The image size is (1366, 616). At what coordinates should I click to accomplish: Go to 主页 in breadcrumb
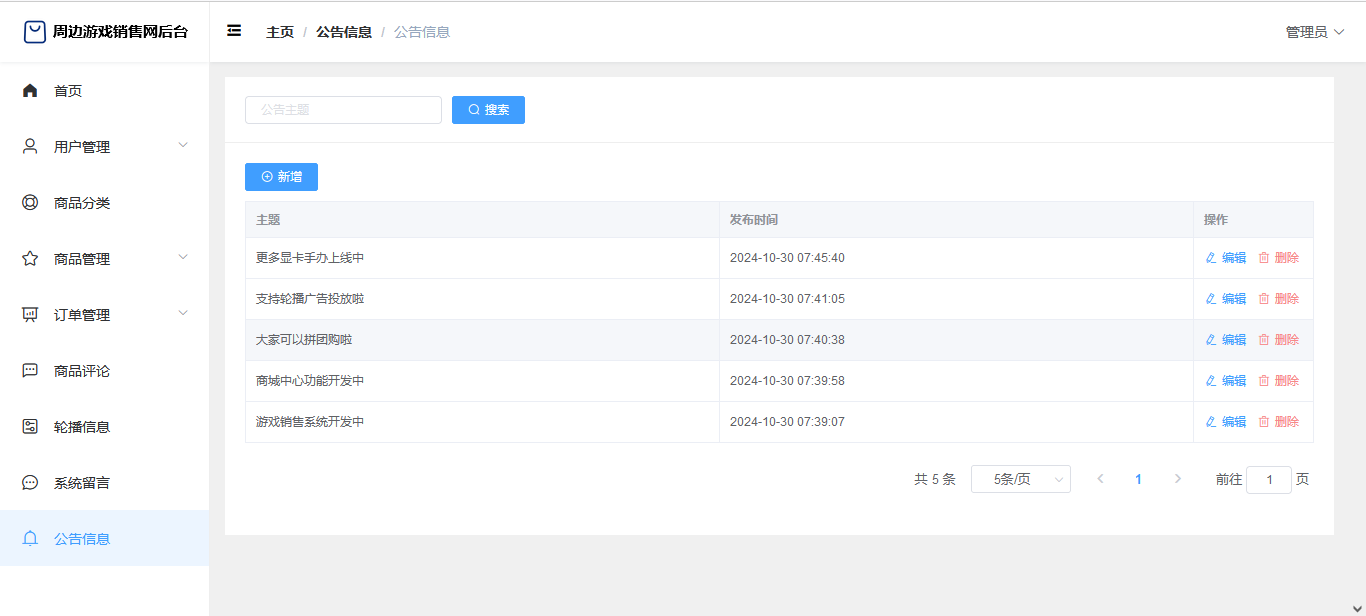coord(280,32)
